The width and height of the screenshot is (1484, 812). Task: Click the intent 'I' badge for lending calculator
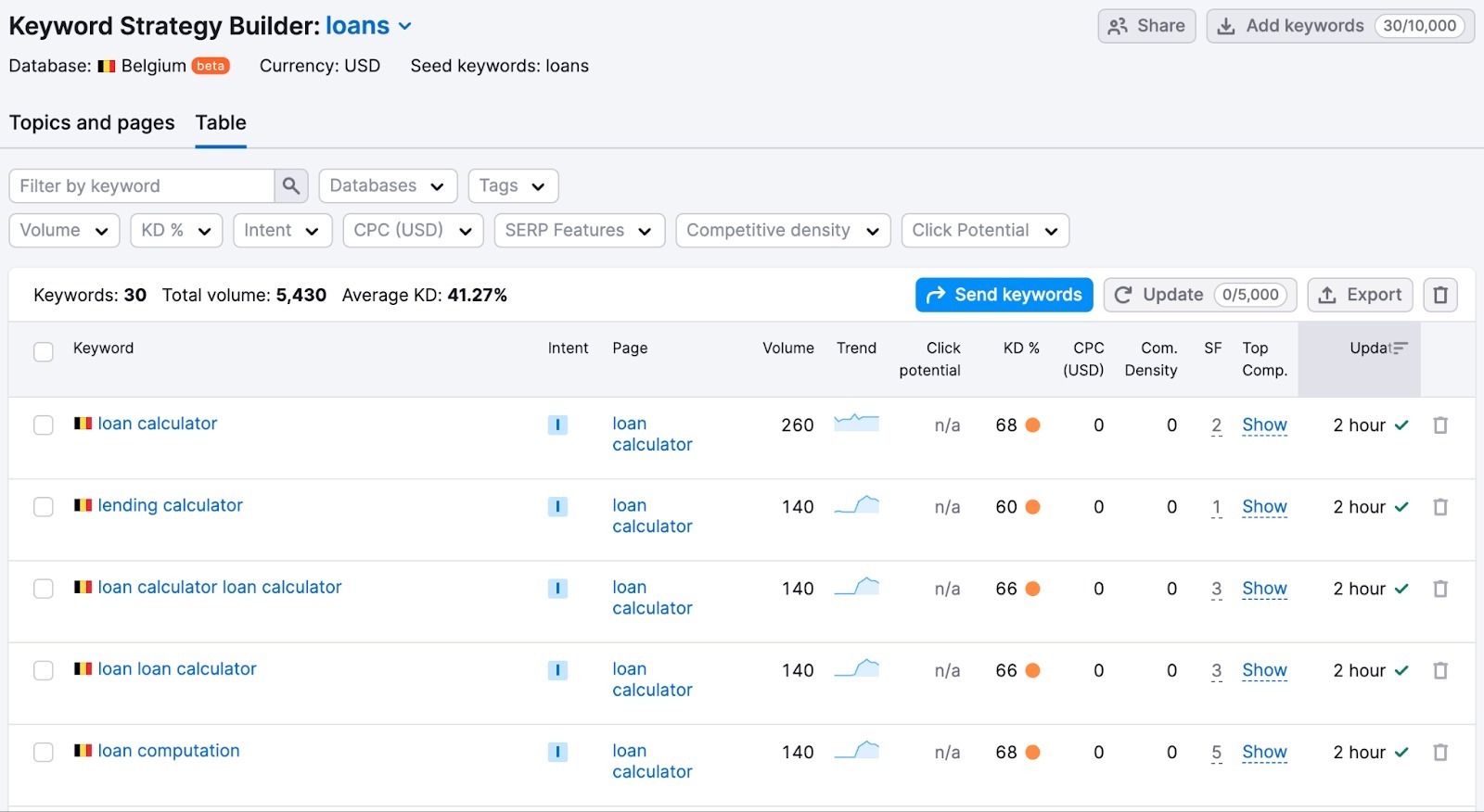coord(557,506)
